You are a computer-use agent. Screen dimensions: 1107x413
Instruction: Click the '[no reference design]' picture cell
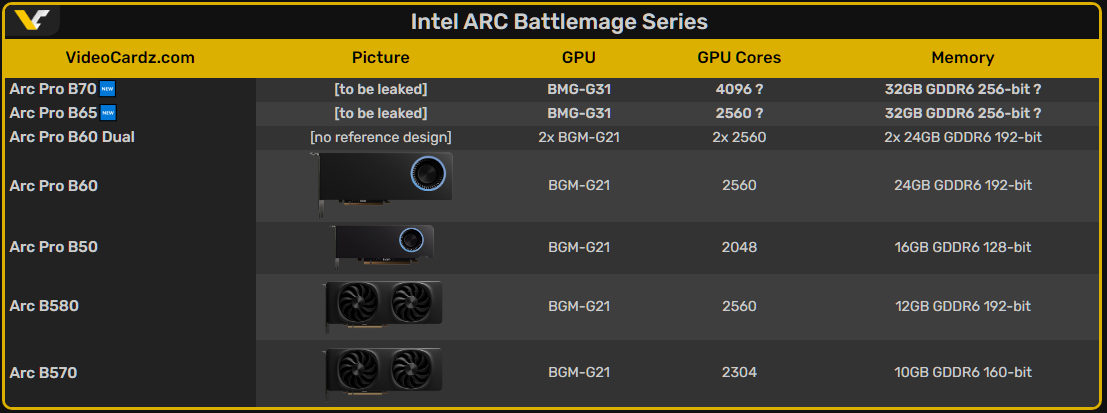(x=381, y=137)
